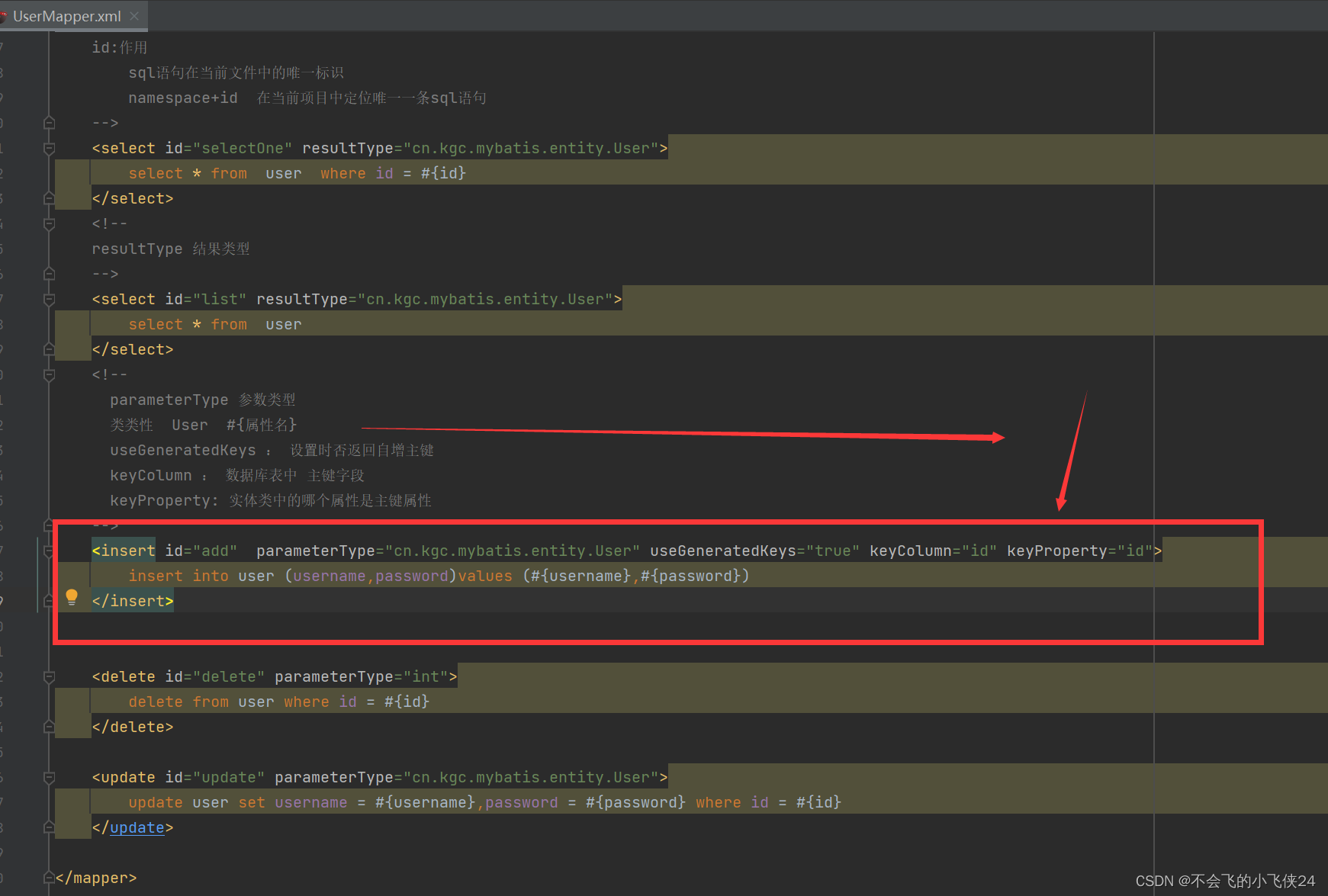Click "delete from user" SQL statement

201,702
